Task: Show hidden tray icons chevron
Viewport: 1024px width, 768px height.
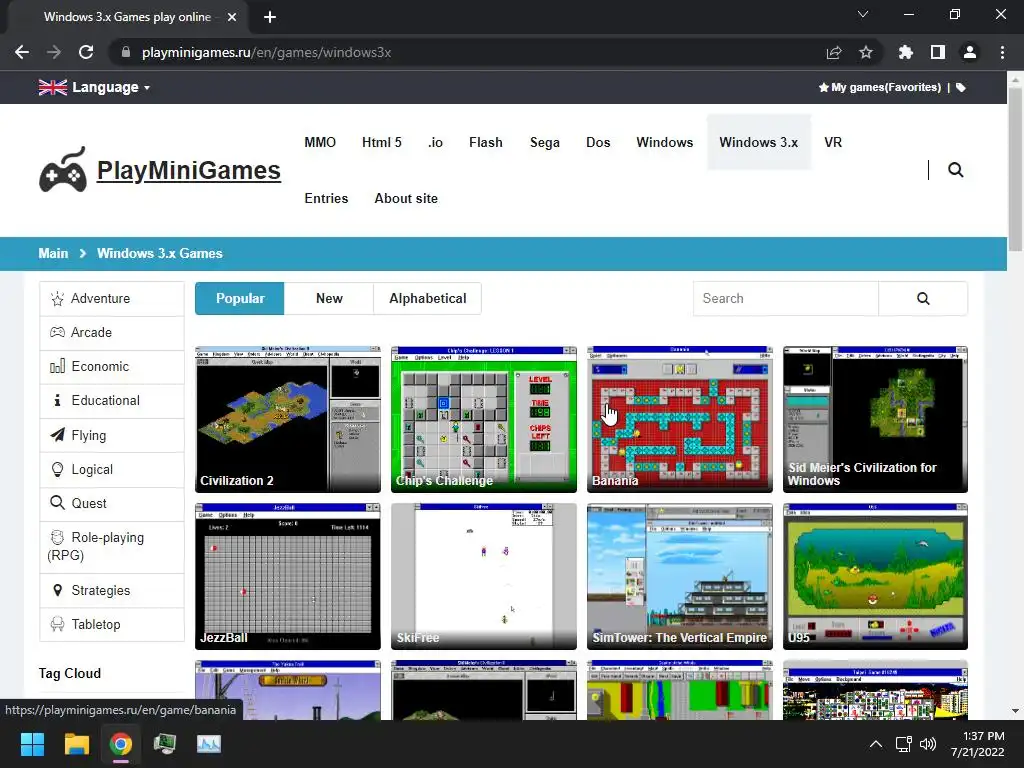Action: coord(876,744)
